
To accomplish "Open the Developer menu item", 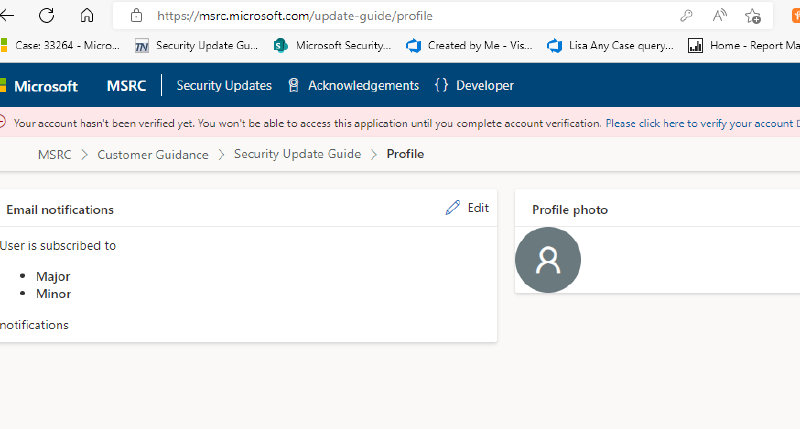I will (474, 86).
